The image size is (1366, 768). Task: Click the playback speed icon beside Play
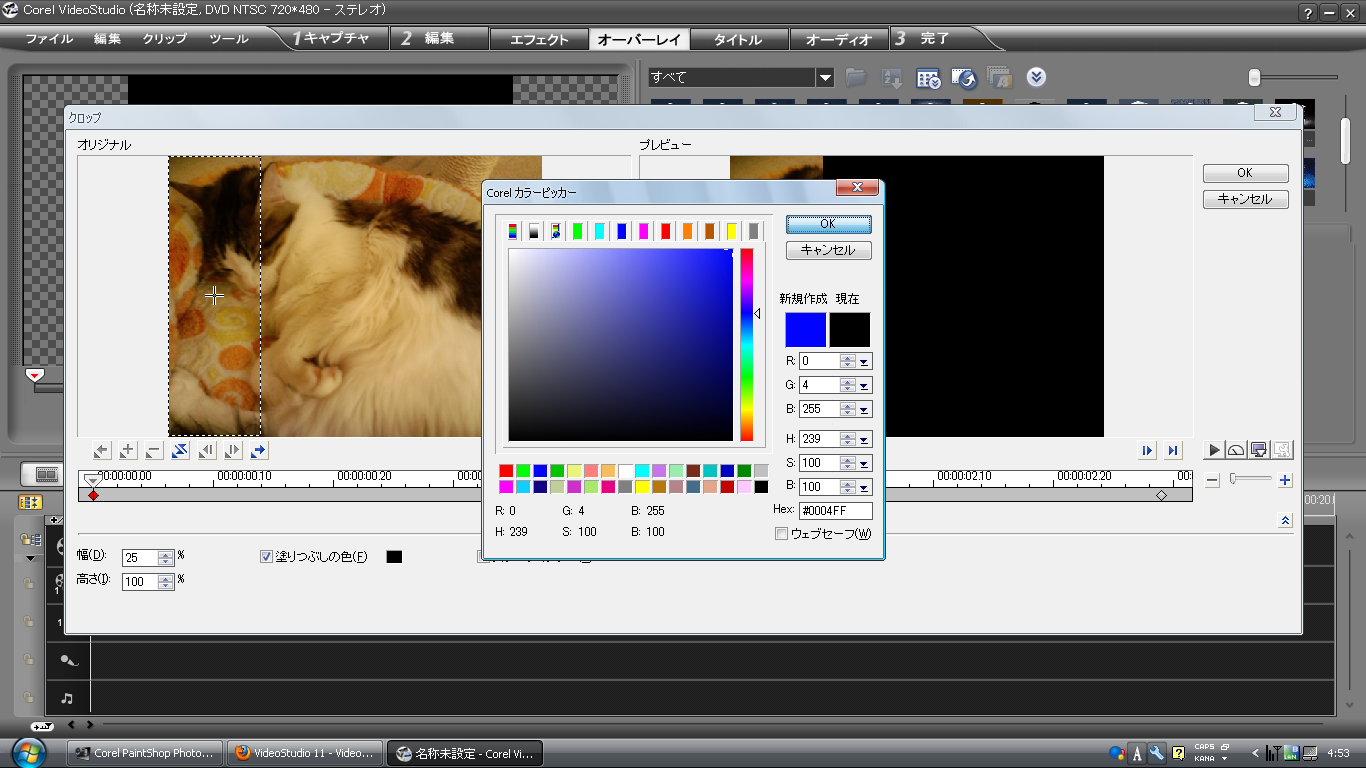tap(1236, 451)
